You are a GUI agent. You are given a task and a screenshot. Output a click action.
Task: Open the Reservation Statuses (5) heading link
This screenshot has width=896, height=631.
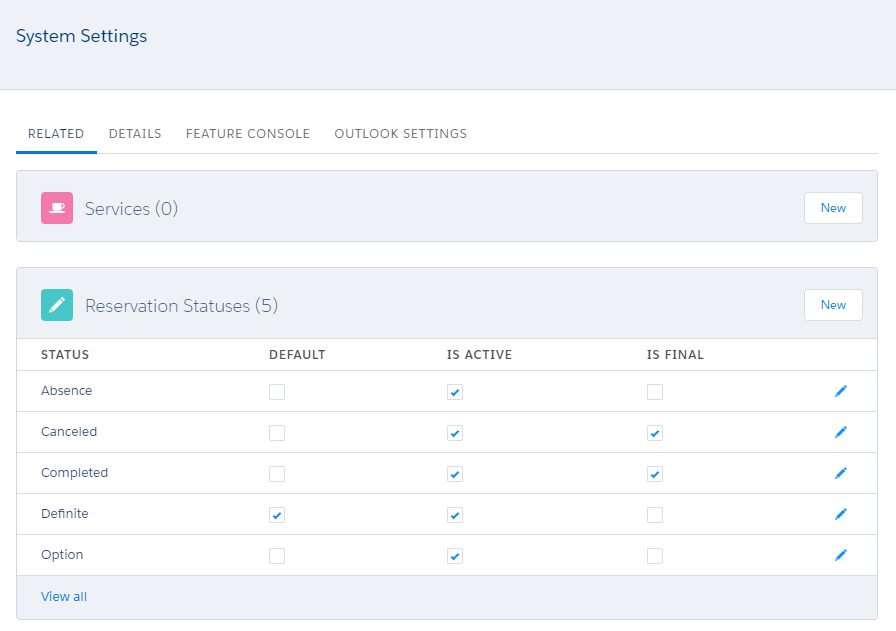click(181, 306)
